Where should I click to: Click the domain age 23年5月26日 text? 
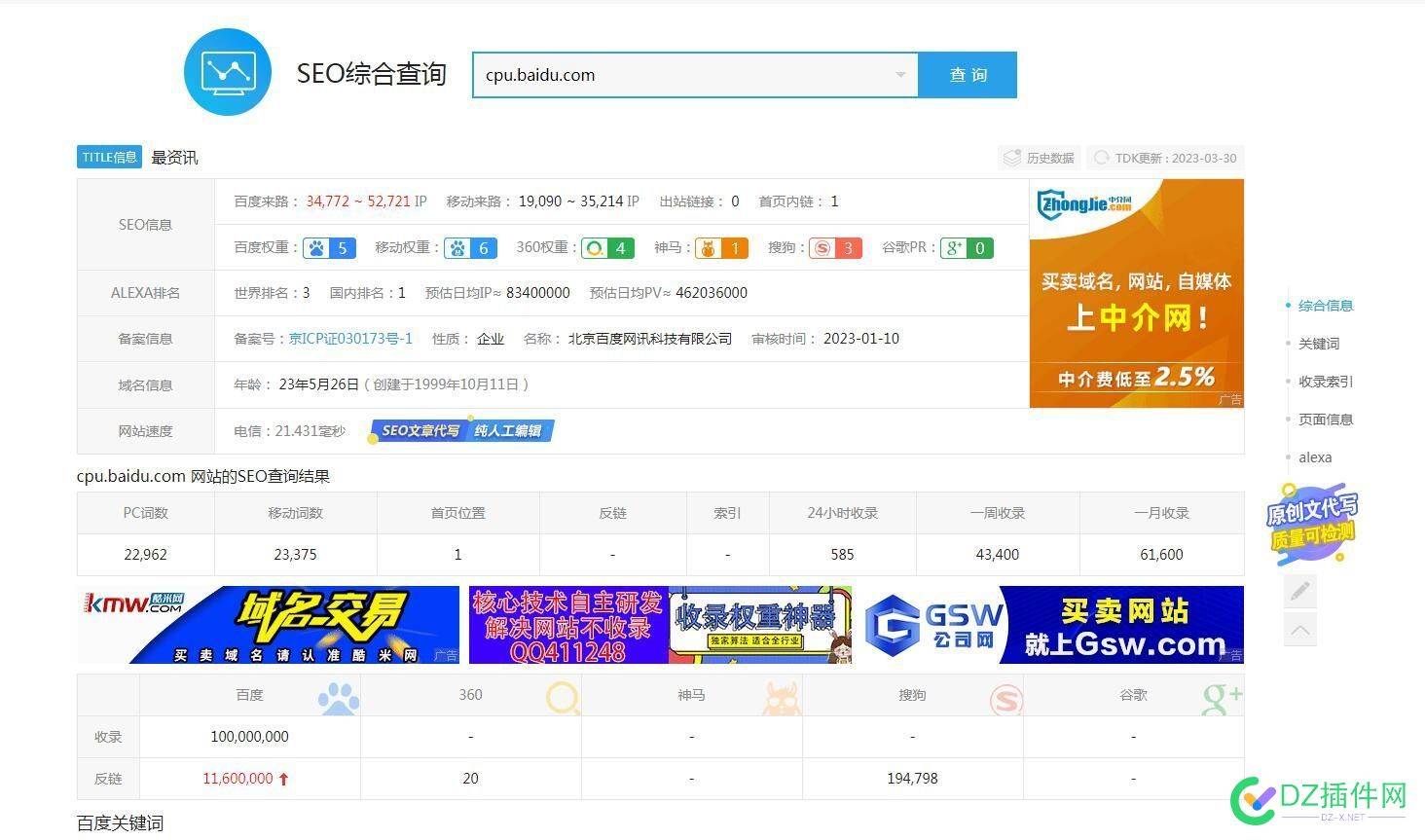point(319,384)
